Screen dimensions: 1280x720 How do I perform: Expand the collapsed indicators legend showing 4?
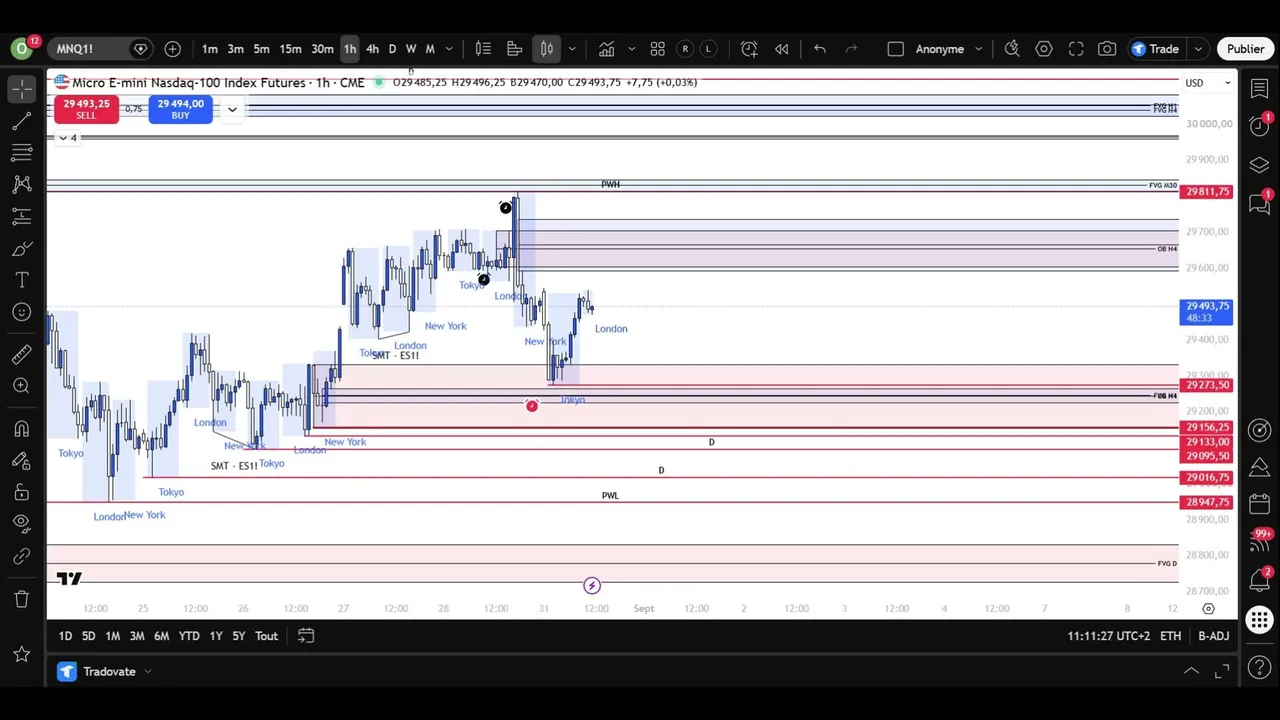[x=67, y=138]
